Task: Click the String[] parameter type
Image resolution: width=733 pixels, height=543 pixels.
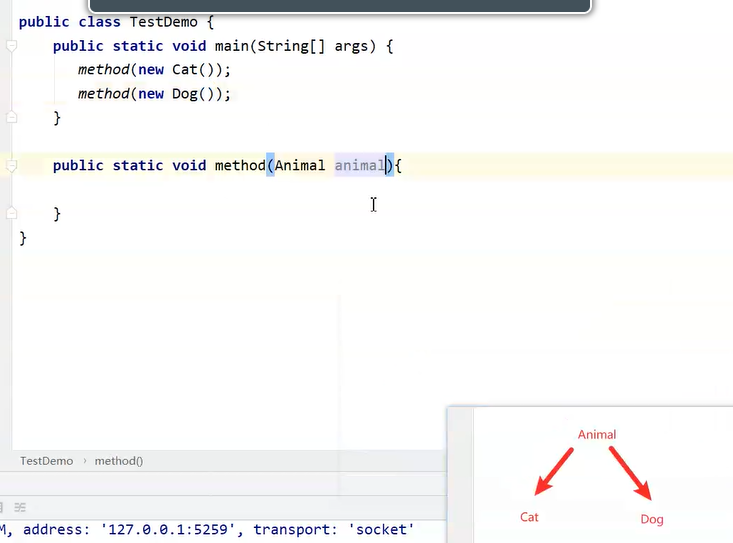Action: point(291,46)
